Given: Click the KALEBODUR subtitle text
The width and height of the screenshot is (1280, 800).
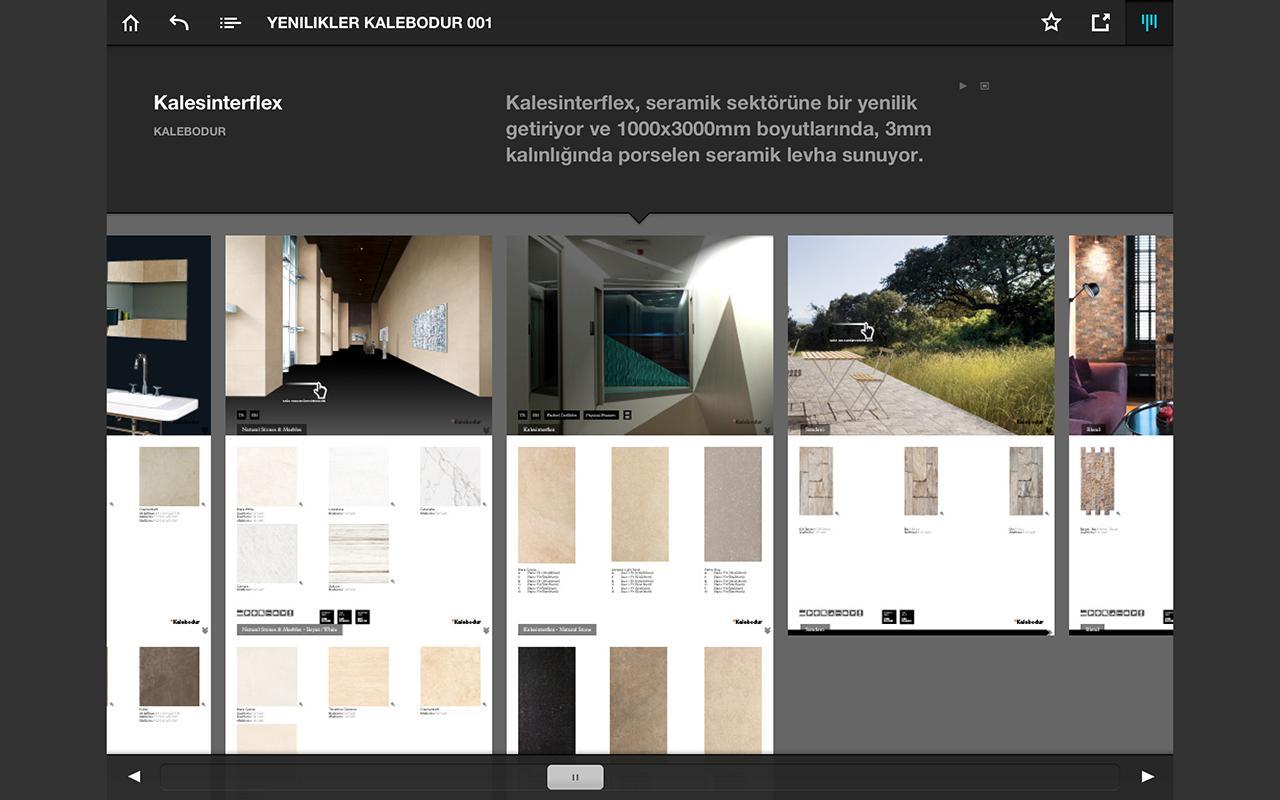Looking at the screenshot, I should [x=190, y=131].
